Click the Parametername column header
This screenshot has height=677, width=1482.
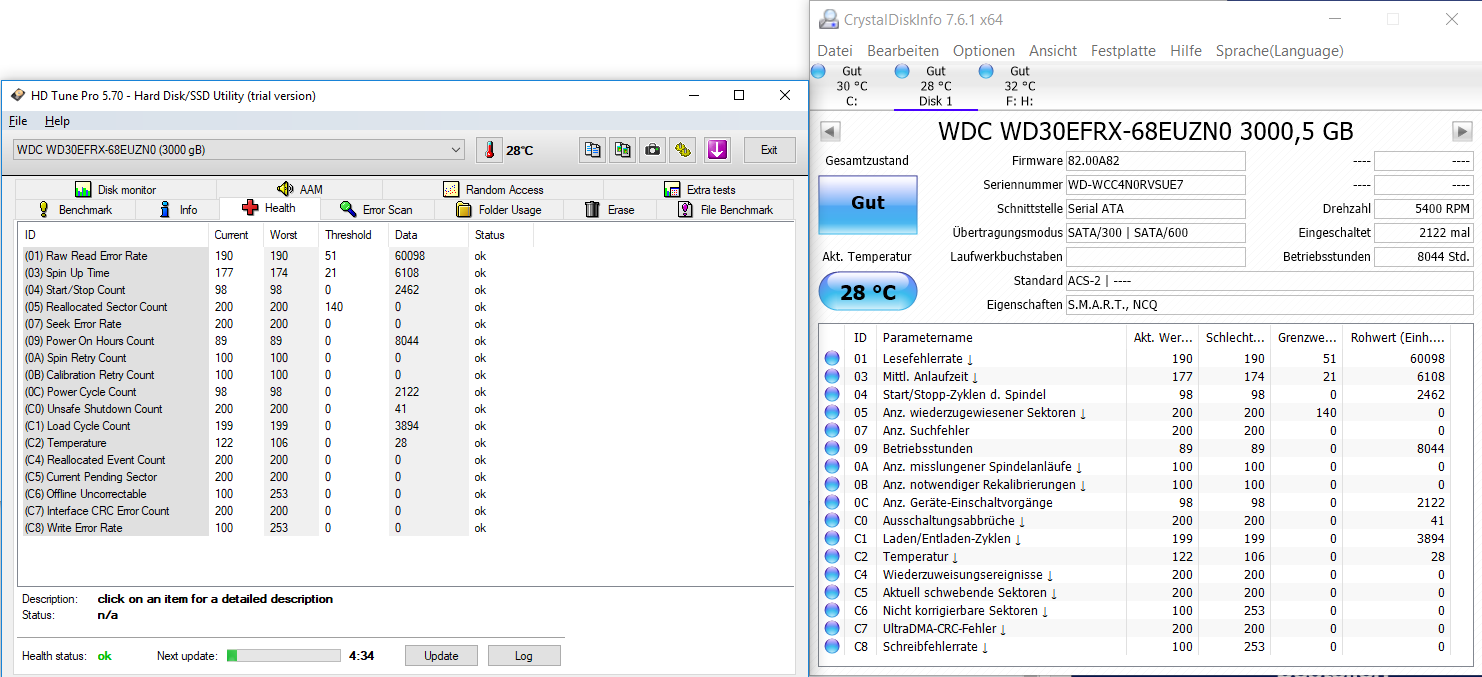tap(1001, 338)
